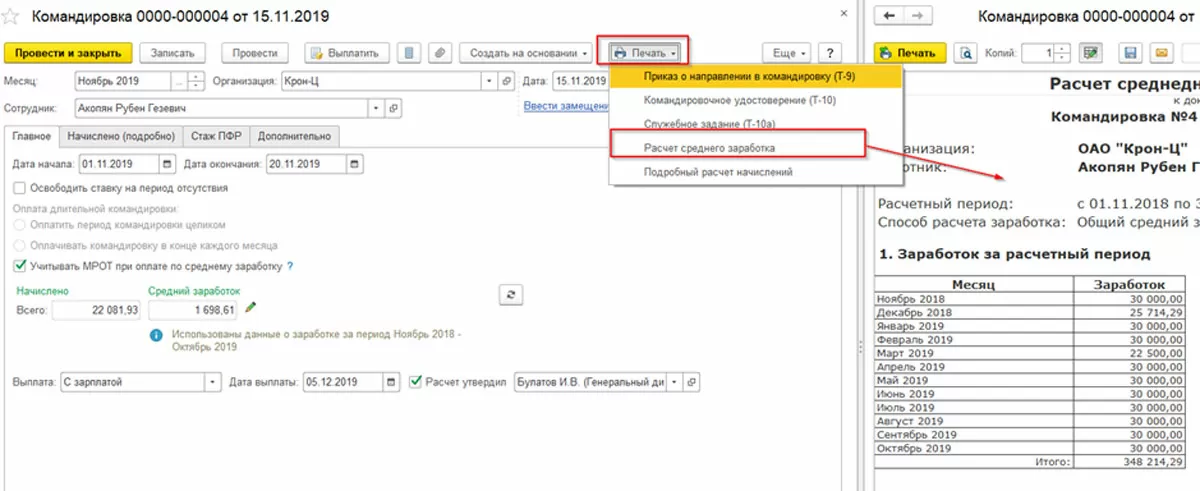Switch to Начислено (подробно) tab
This screenshot has width=1200, height=491.
coord(119,137)
